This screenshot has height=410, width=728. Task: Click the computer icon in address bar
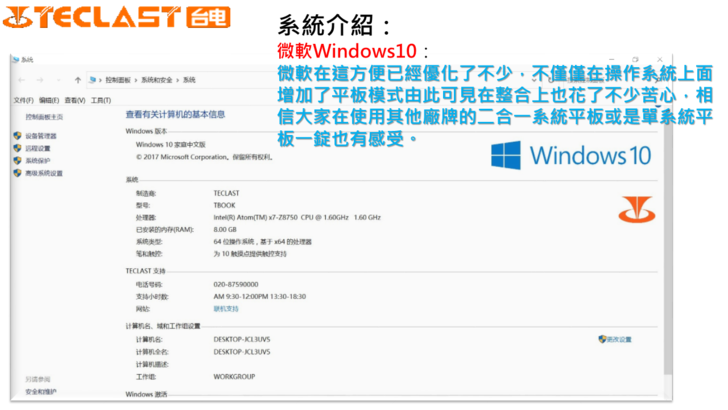pyautogui.click(x=92, y=80)
